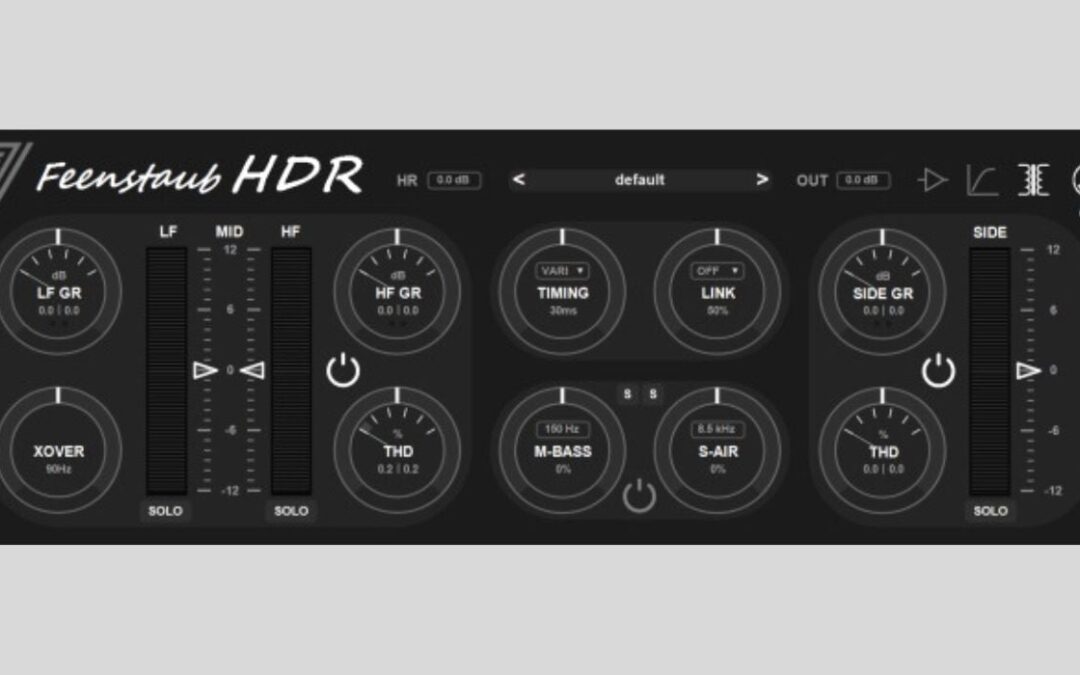Click the rightmost circular icon in the header
This screenshot has height=675, width=1080.
(x=1076, y=178)
